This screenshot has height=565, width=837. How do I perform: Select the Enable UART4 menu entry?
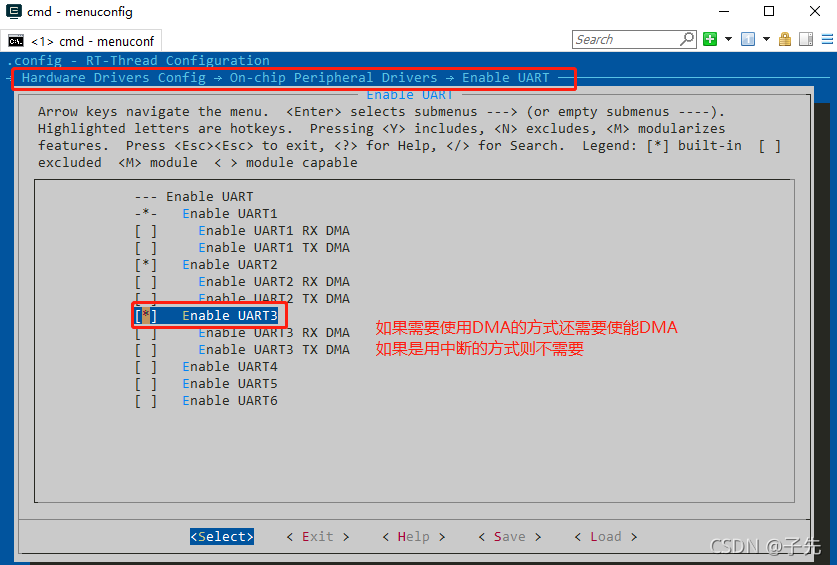click(229, 367)
